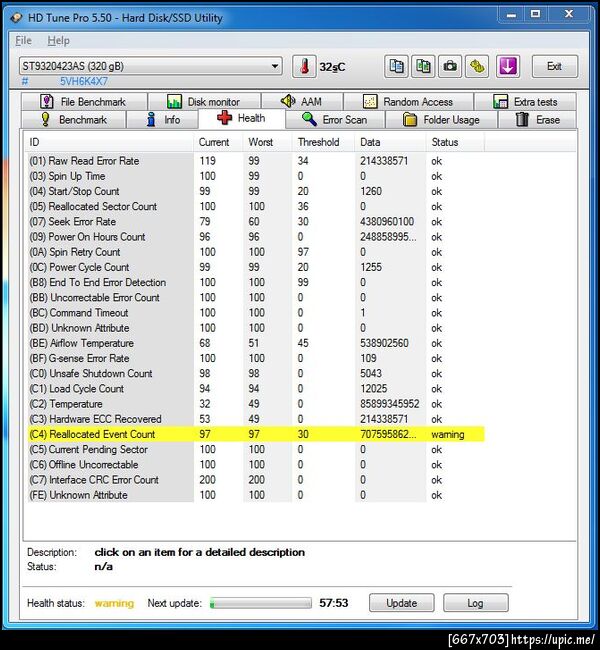Screen dimensions: 600x650
Task: Select the (BC) Command Timeout row
Action: pyautogui.click(x=256, y=313)
